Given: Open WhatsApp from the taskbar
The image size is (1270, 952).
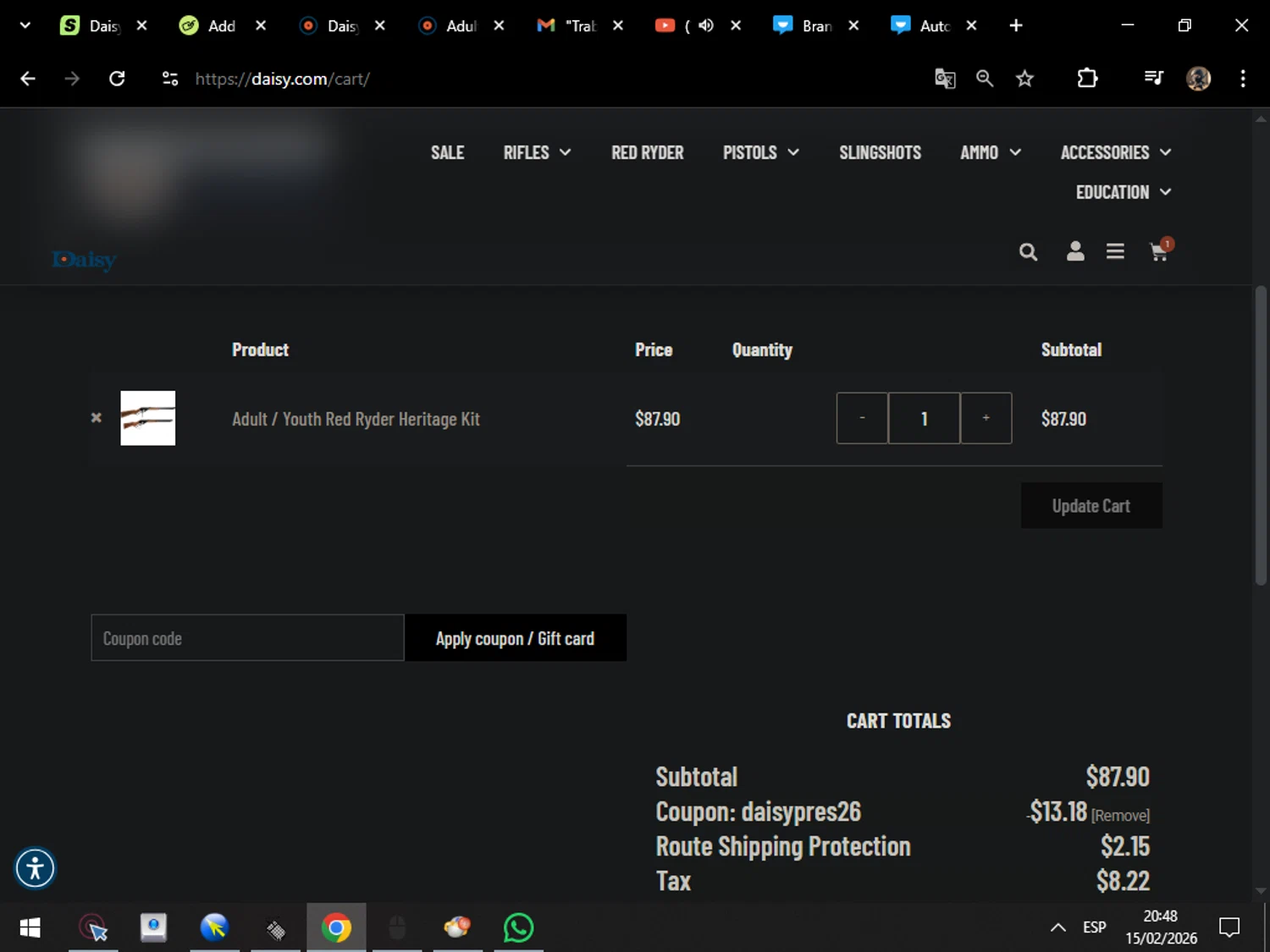Looking at the screenshot, I should [518, 927].
